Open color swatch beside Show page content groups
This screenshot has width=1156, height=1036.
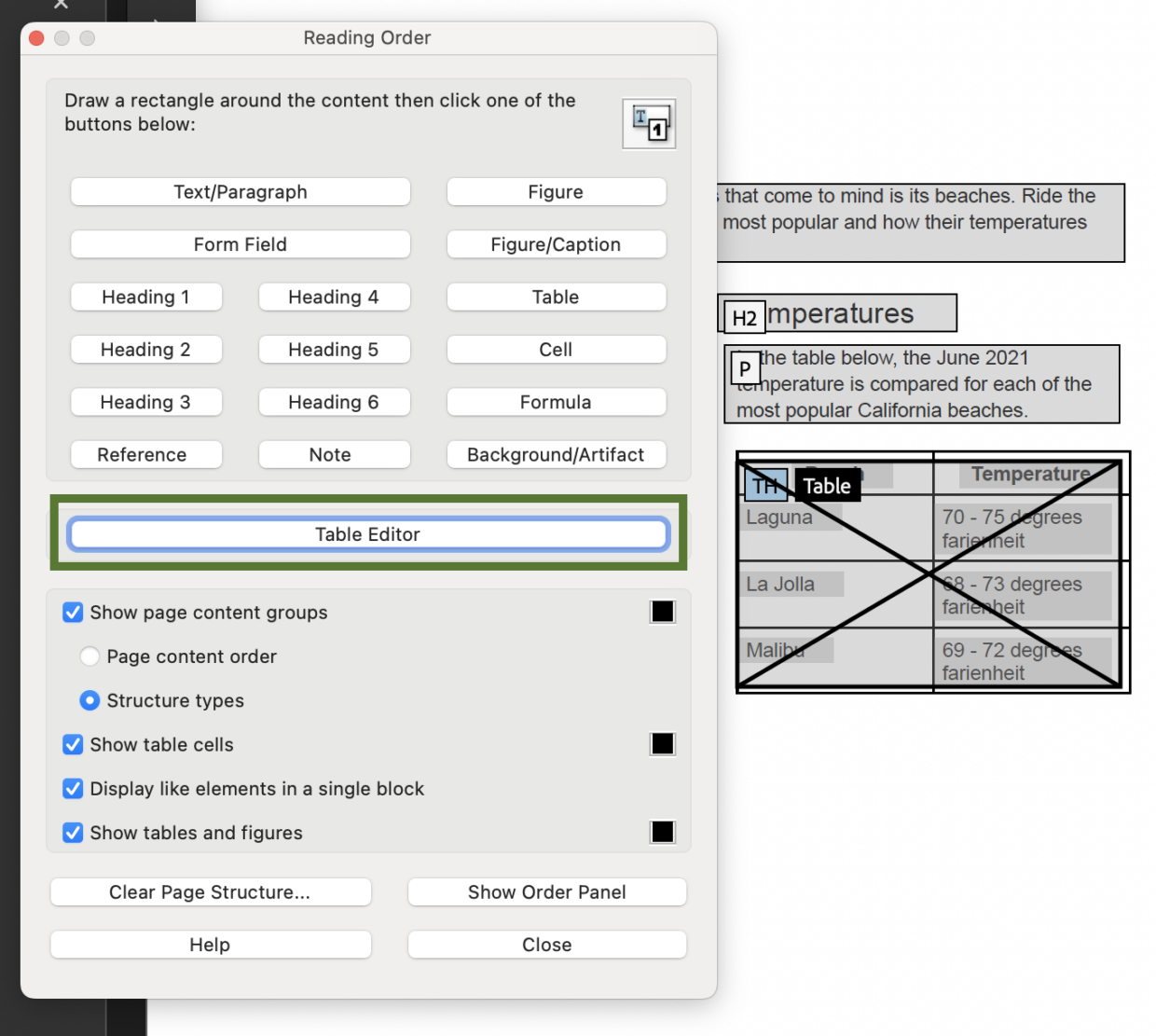tap(662, 612)
